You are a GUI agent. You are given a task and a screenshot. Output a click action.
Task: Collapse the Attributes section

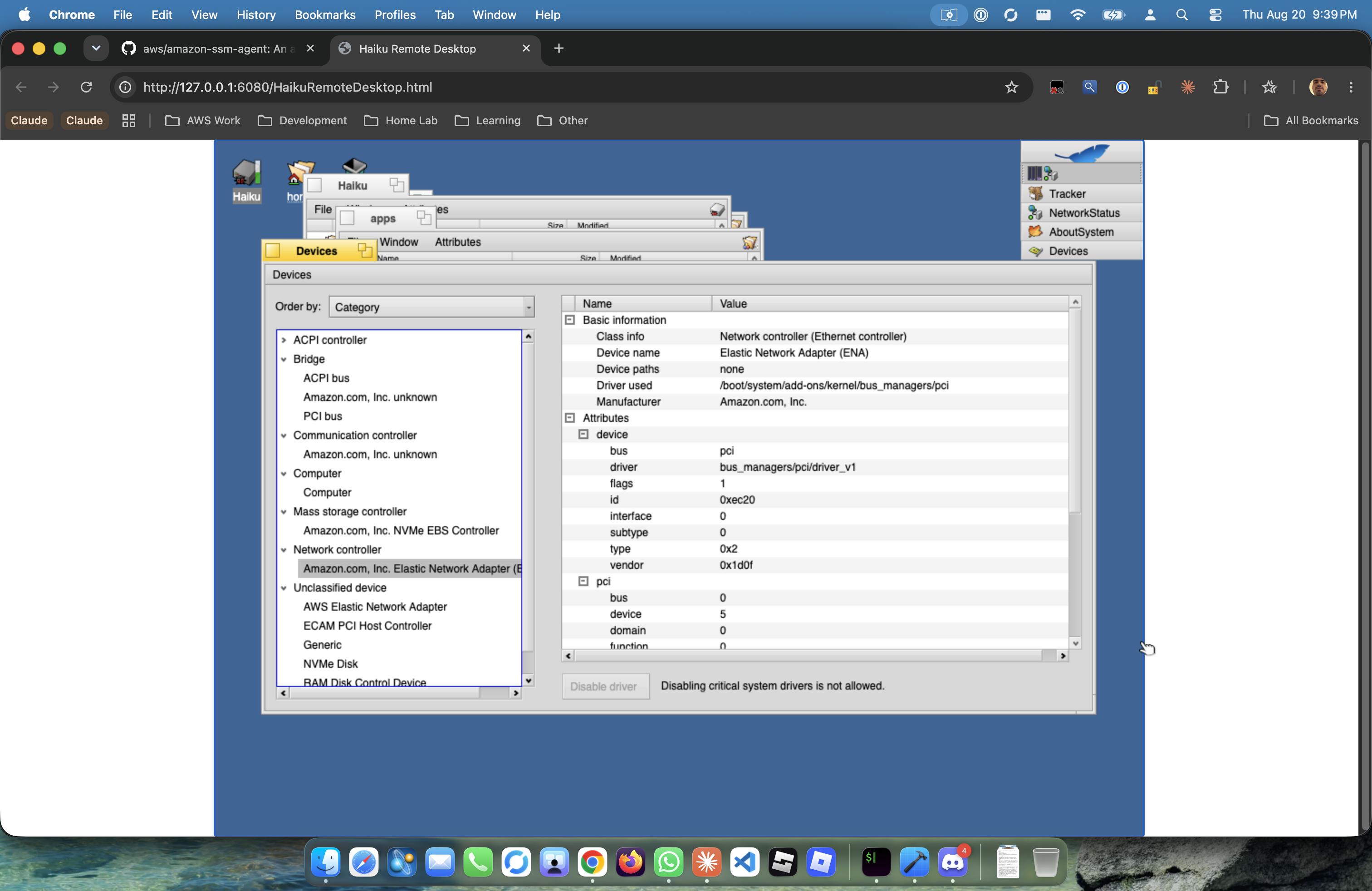tap(569, 418)
